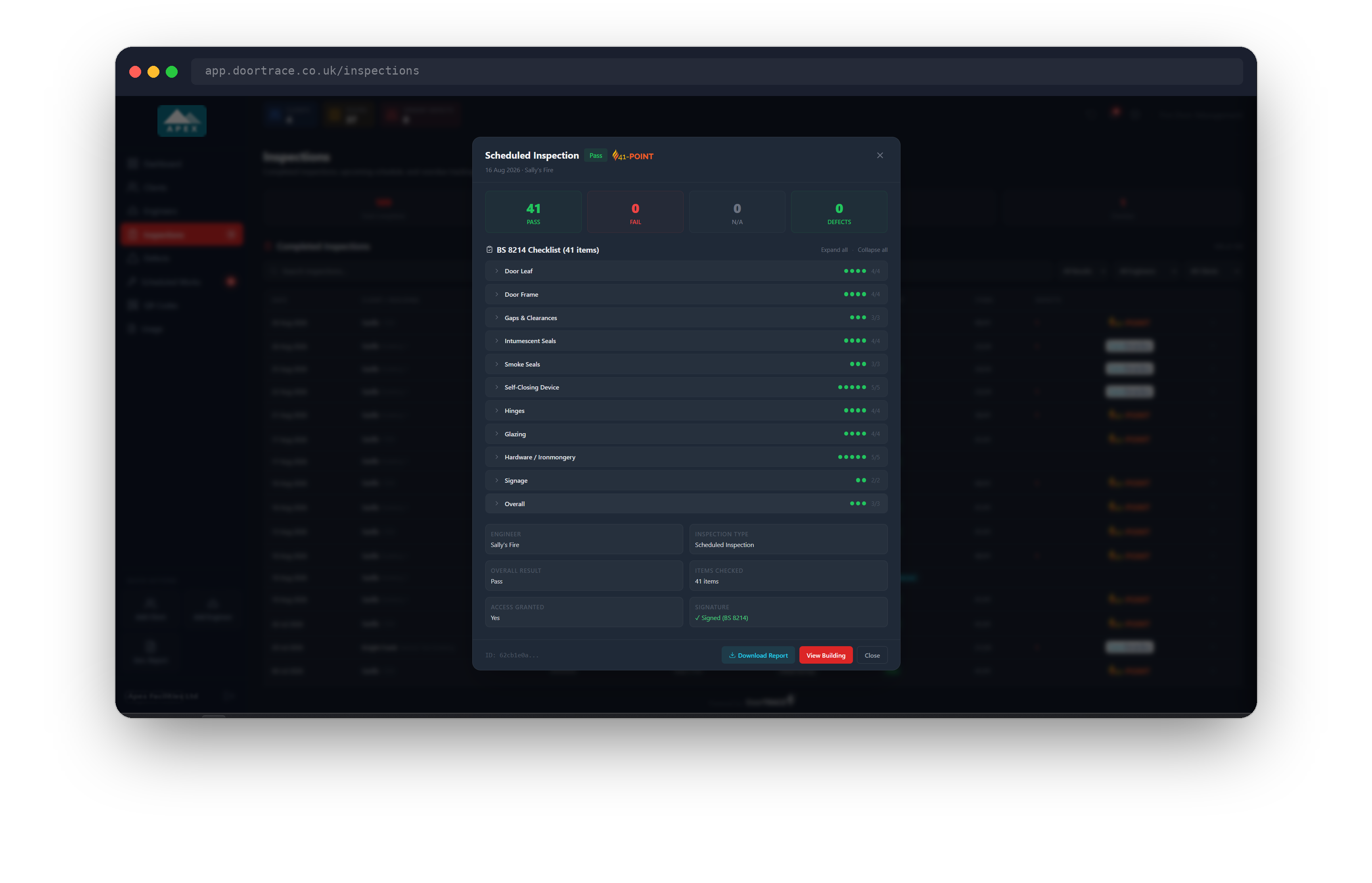Click the 0 N/A summary card
1372x883 pixels.
737,212
